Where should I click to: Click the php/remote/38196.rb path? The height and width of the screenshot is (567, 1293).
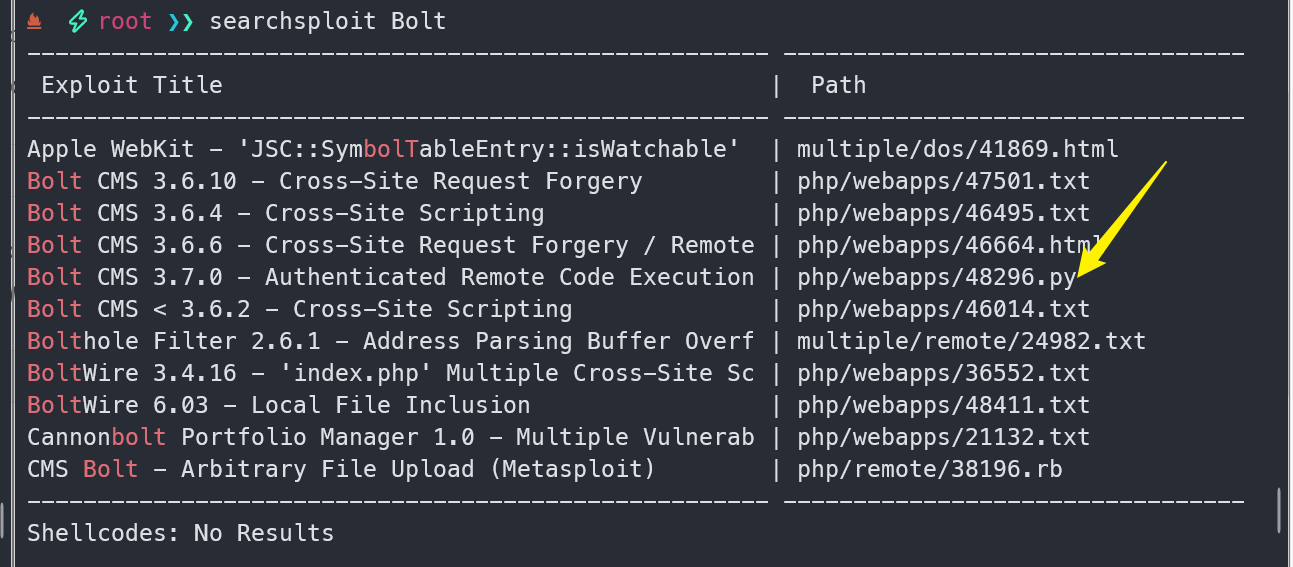(929, 469)
